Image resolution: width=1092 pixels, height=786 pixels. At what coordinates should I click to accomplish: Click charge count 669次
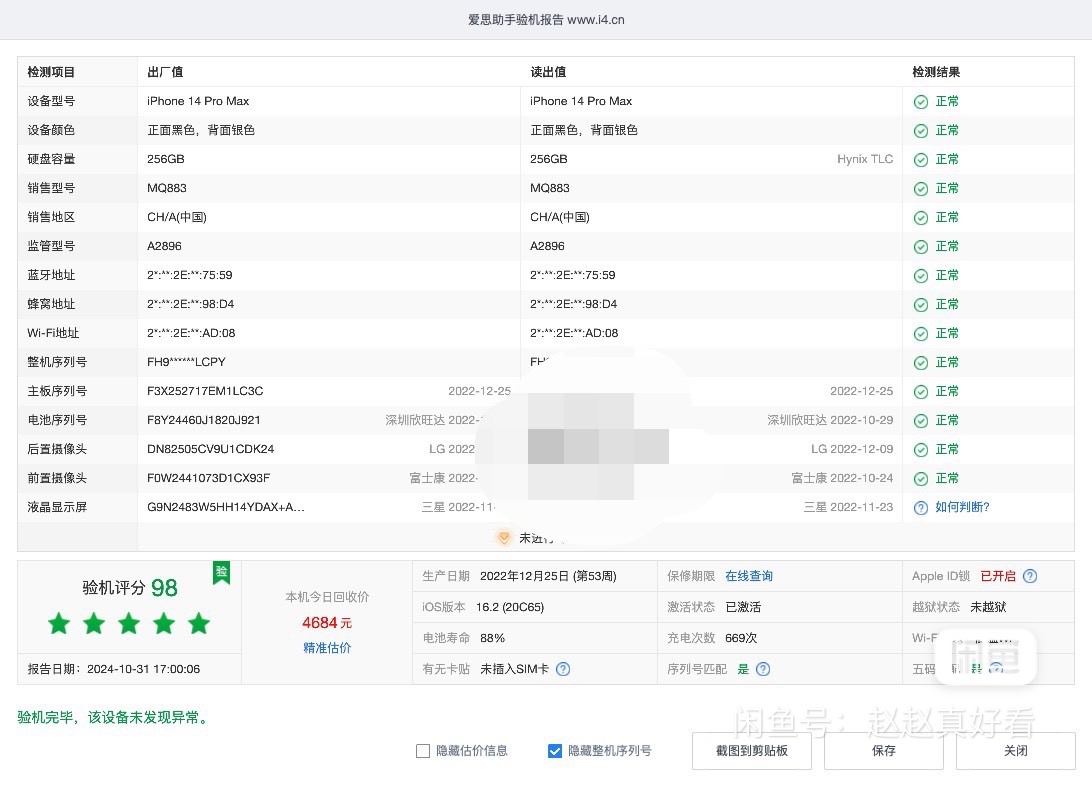[741, 638]
